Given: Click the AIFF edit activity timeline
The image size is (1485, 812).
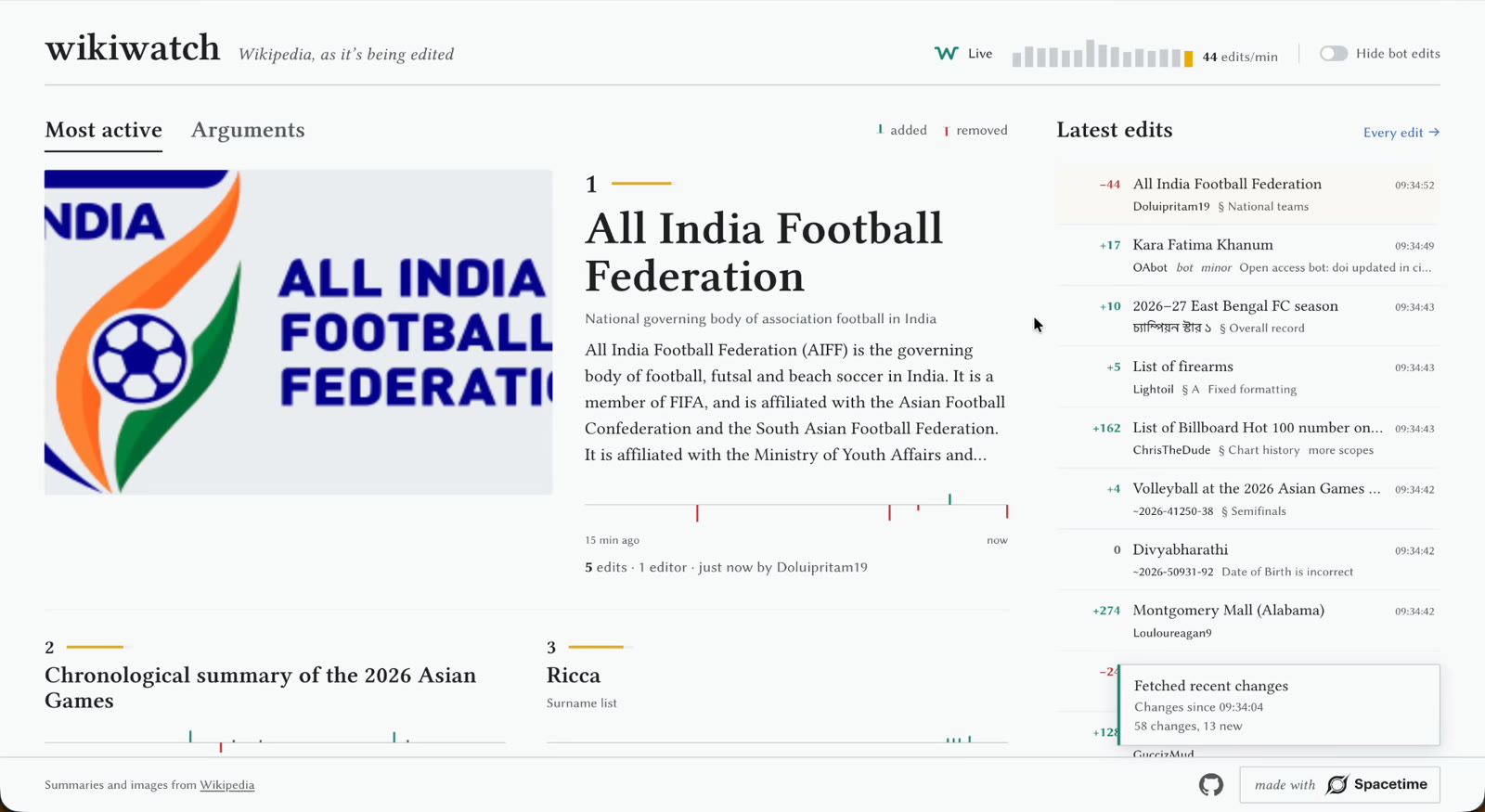Looking at the screenshot, I should coord(796,508).
